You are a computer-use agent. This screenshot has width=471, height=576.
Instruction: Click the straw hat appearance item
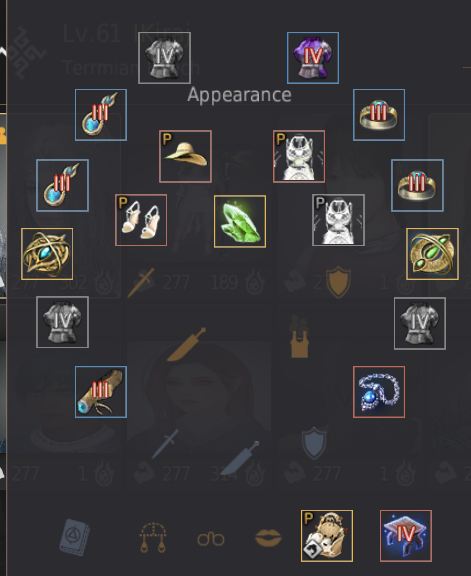tap(185, 156)
